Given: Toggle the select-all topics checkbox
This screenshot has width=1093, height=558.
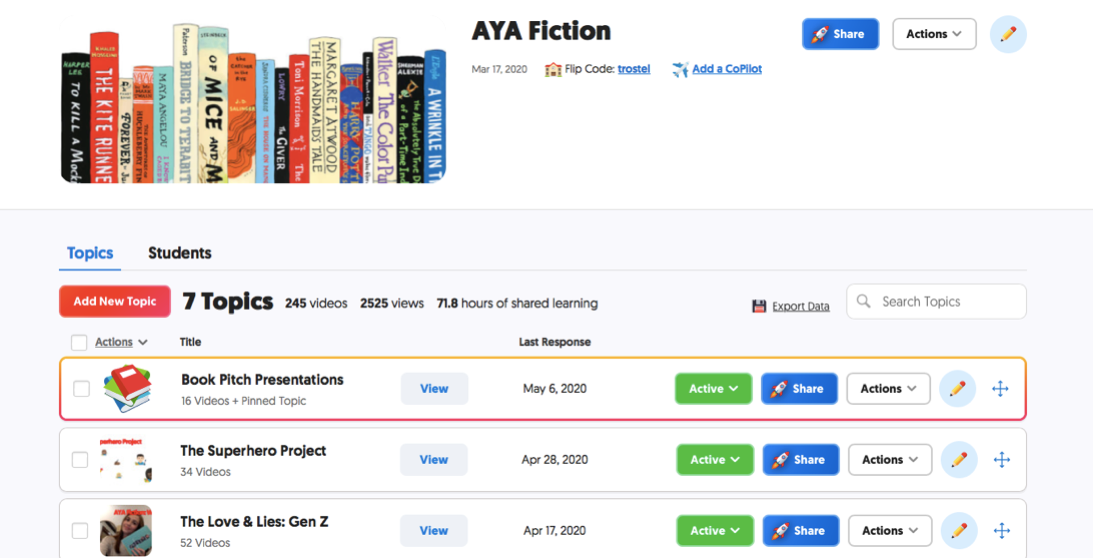Looking at the screenshot, I should 79,343.
